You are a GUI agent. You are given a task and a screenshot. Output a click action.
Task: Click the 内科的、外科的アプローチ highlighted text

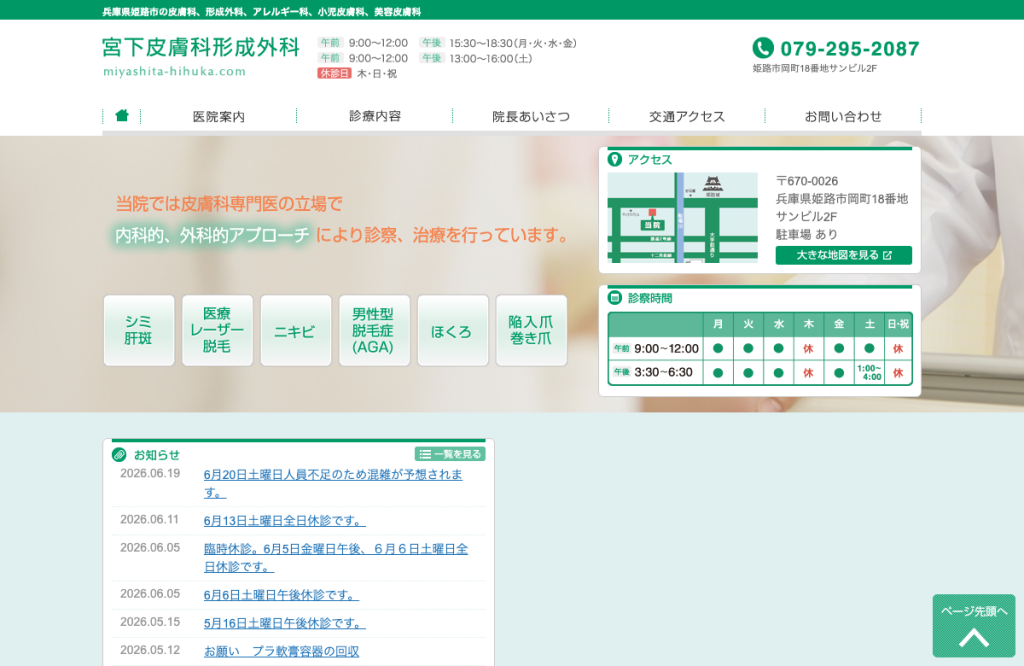[x=212, y=235]
